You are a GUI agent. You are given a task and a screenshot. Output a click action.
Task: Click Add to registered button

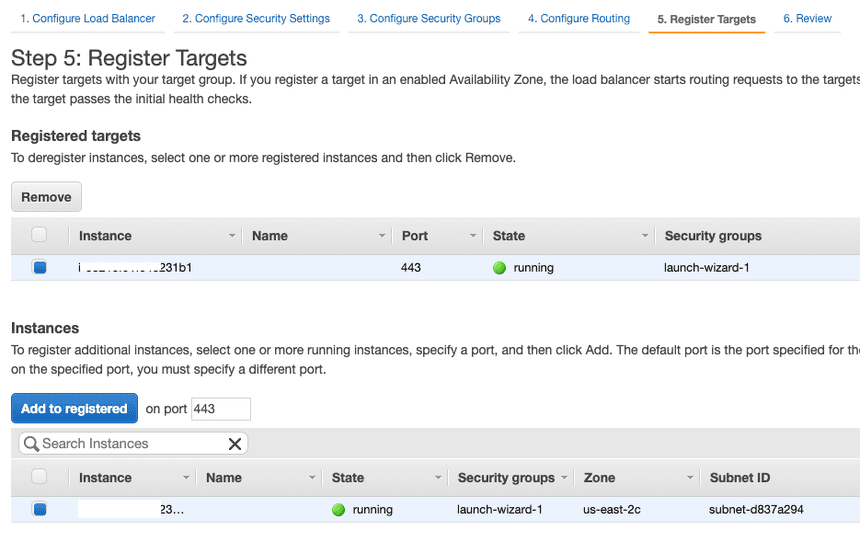pos(74,408)
